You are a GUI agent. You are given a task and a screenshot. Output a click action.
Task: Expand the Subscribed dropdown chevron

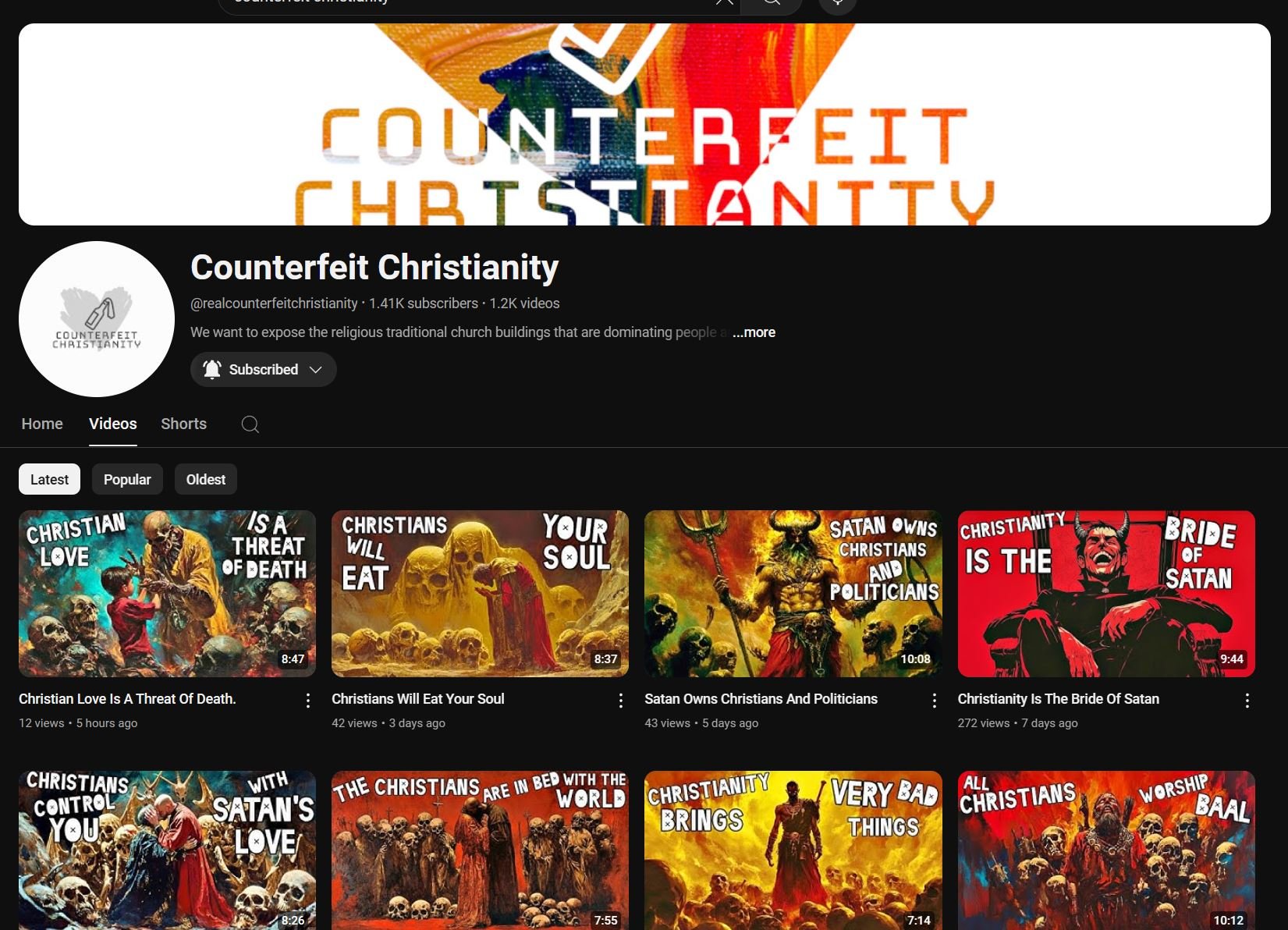pos(316,370)
